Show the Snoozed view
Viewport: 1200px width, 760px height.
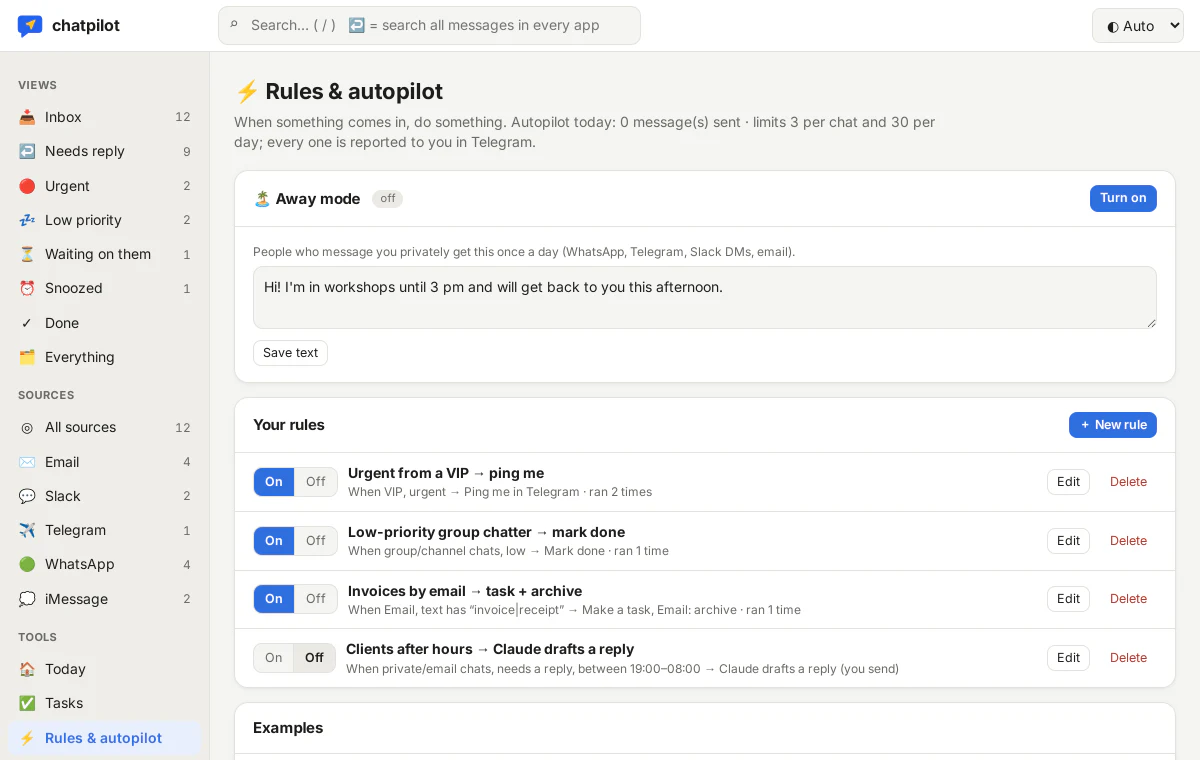(x=104, y=288)
